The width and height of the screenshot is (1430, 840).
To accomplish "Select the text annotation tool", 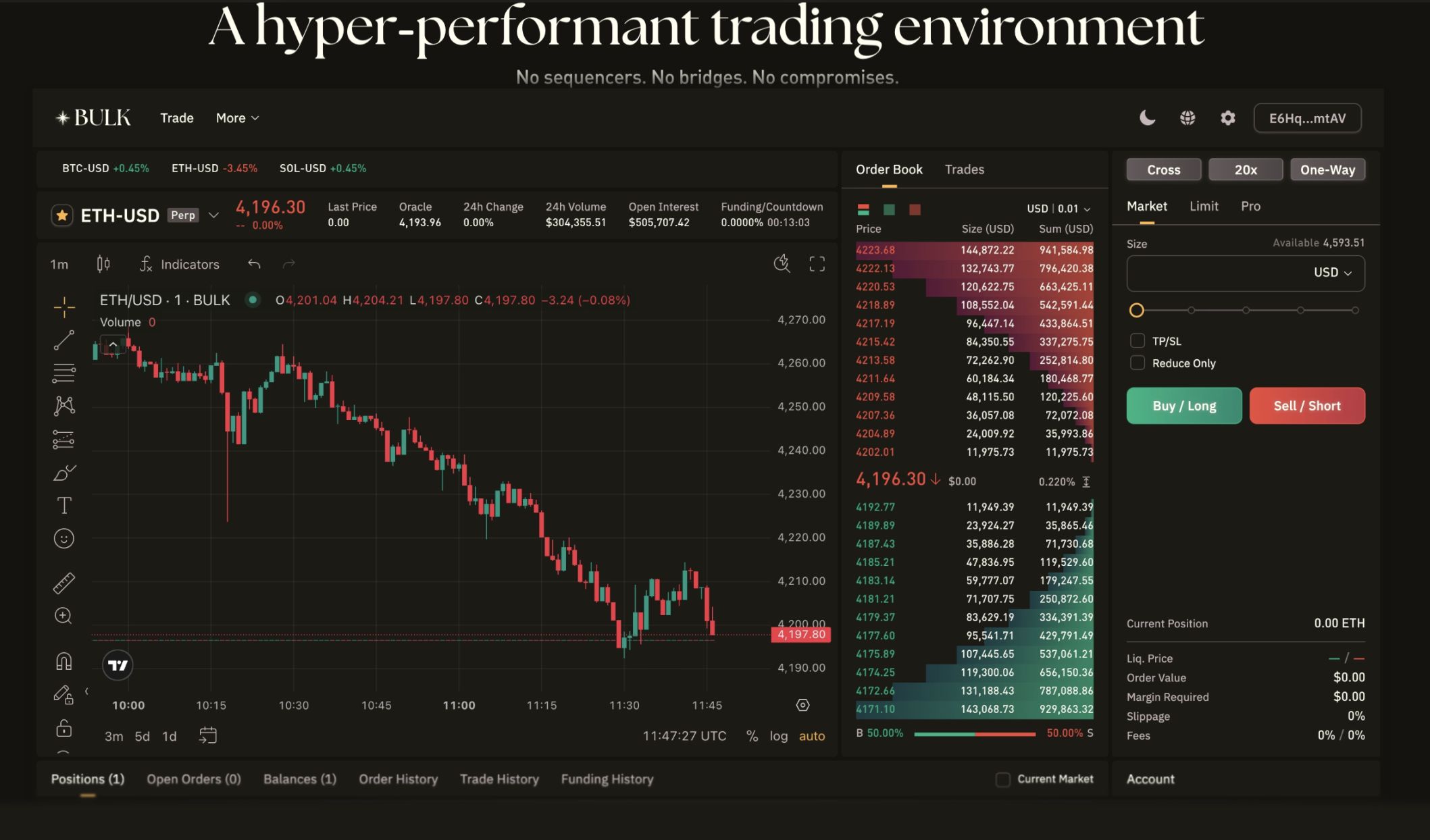I will click(x=63, y=504).
